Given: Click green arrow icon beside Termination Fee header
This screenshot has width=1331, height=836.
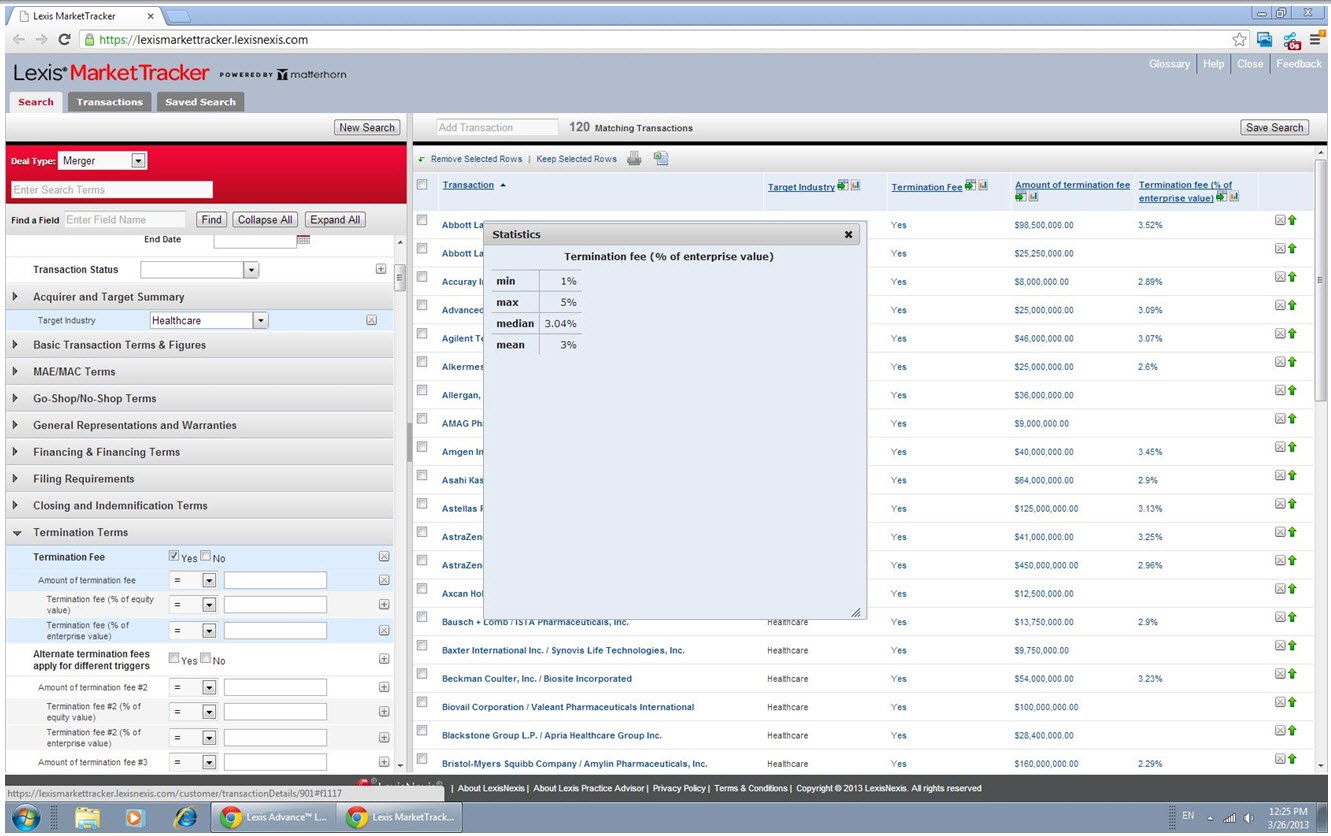Looking at the screenshot, I should 971,186.
